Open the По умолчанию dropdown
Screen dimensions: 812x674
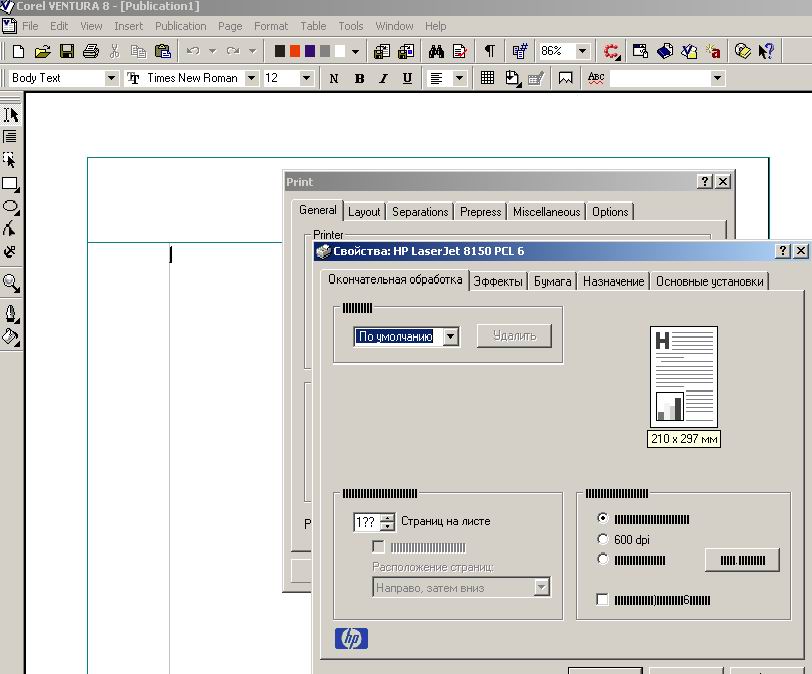(451, 336)
